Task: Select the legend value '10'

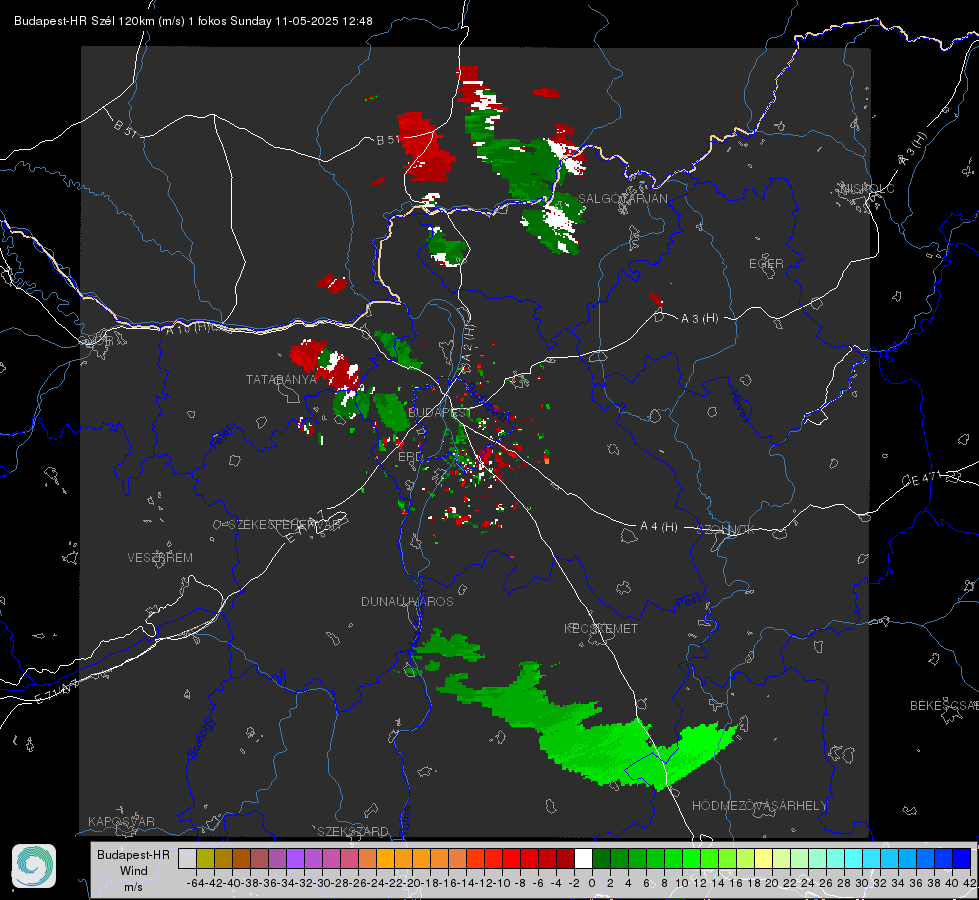Action: tap(682, 883)
